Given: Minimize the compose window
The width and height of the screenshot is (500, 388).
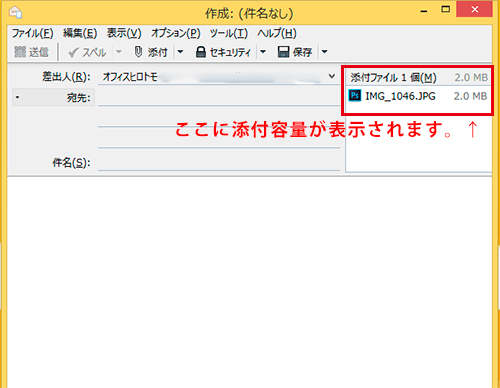Looking at the screenshot, I should point(424,11).
